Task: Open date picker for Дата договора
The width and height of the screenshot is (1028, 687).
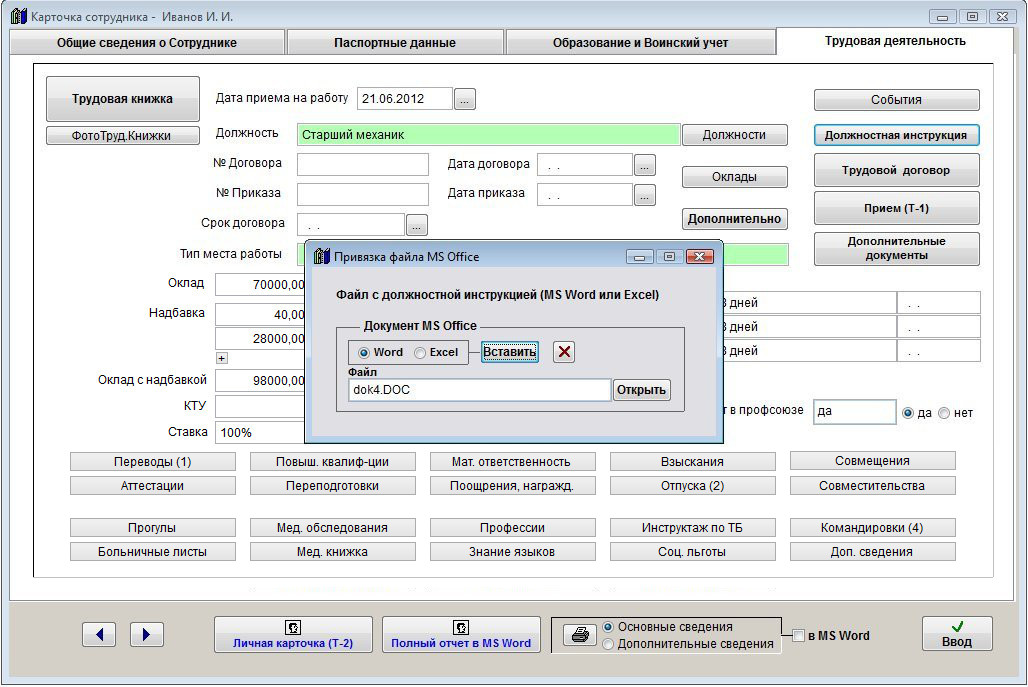Action: pos(645,165)
